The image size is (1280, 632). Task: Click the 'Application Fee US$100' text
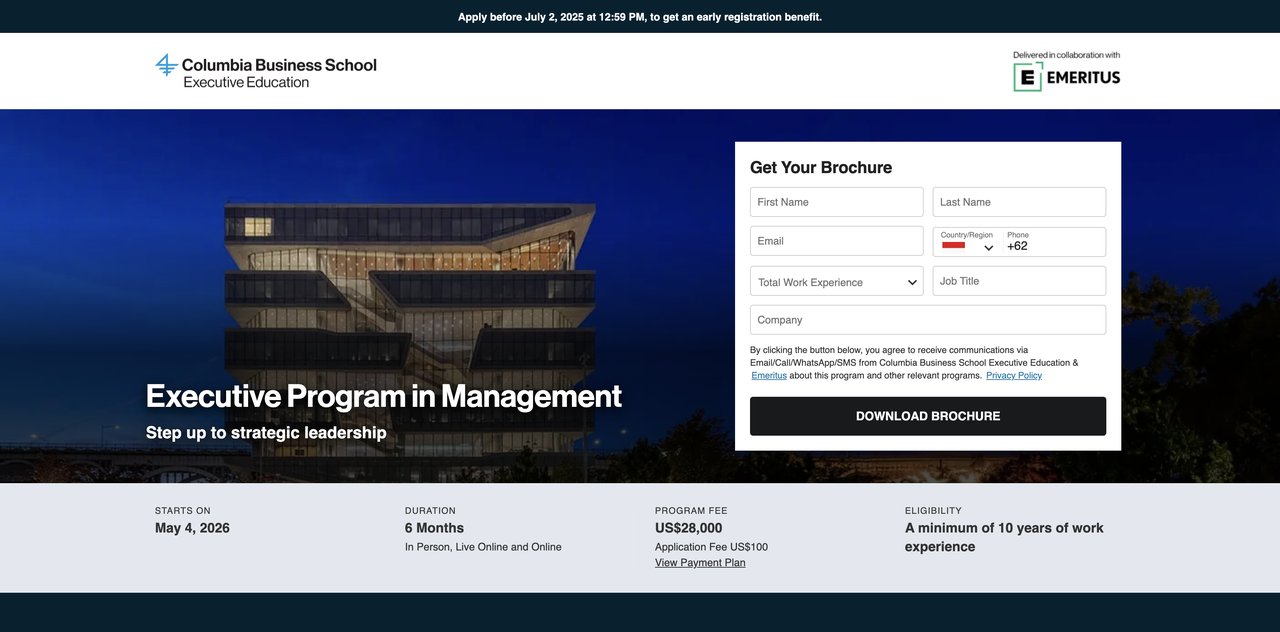(711, 547)
